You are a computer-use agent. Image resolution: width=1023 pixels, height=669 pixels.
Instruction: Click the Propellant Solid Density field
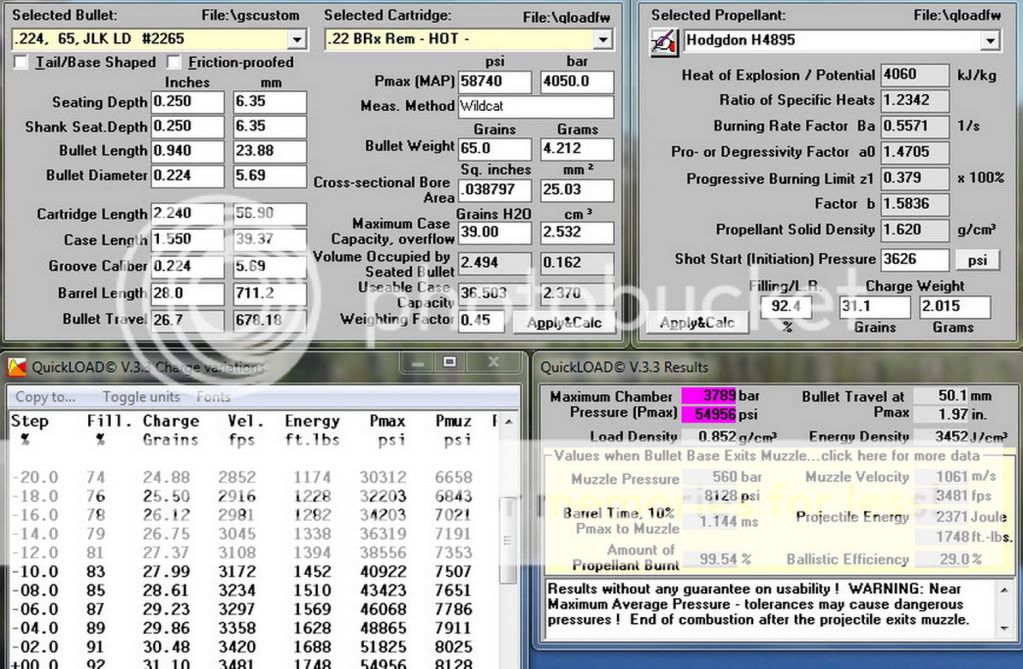(915, 231)
